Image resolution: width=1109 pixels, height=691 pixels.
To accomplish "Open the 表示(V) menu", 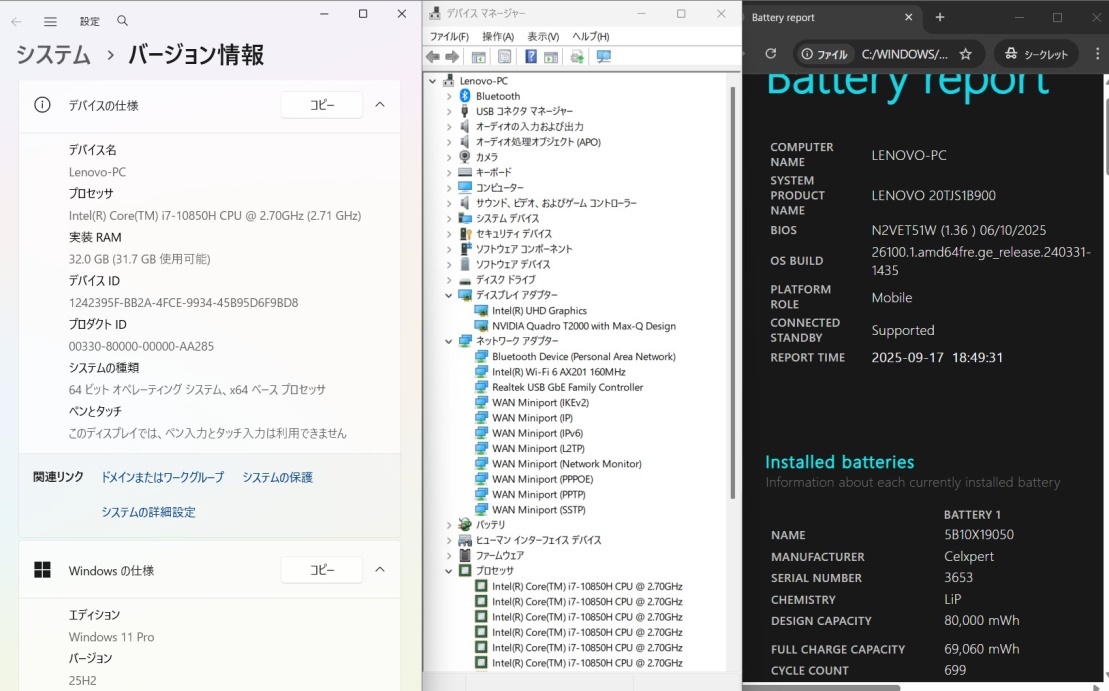I will click(543, 37).
